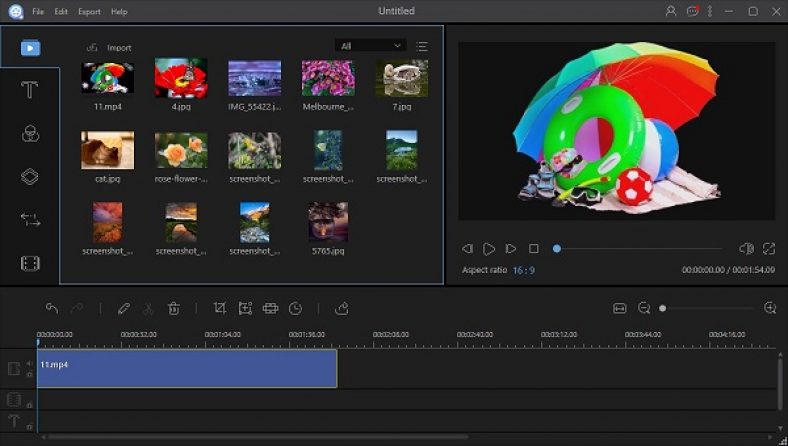Toggle fullscreen preview mode
This screenshot has height=446, width=788.
(x=769, y=249)
